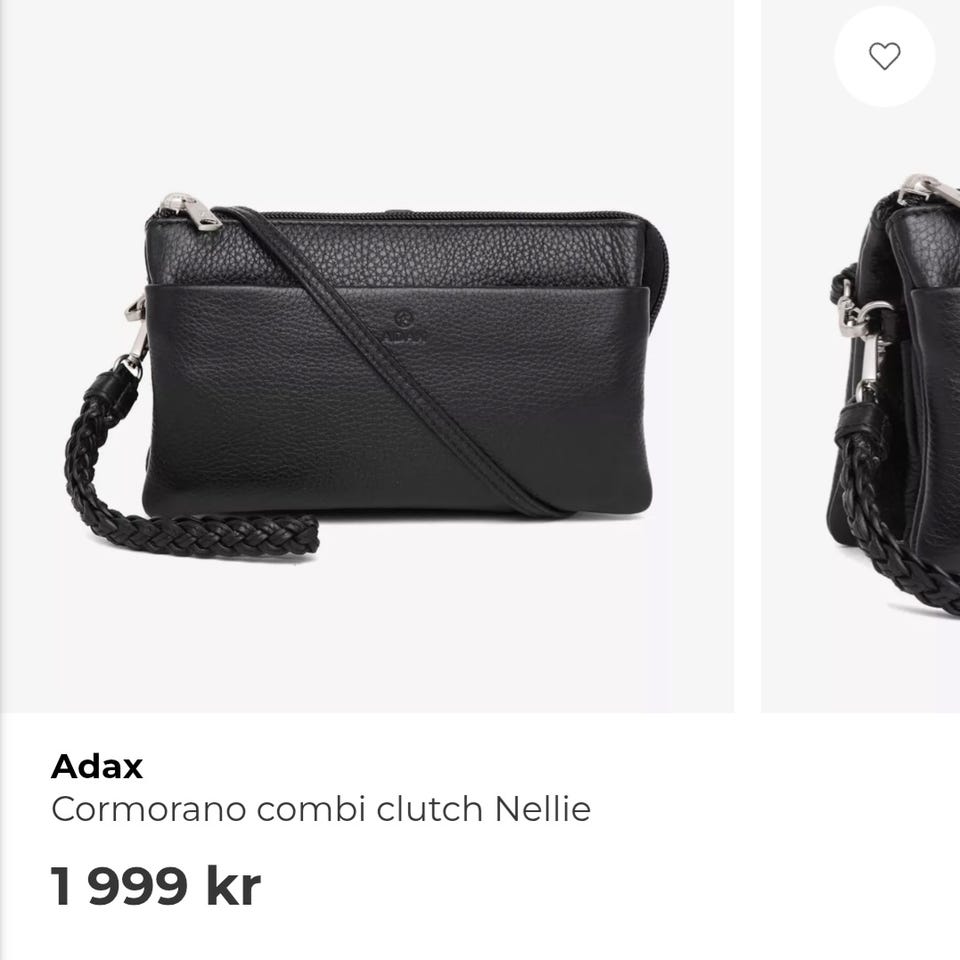Click the crossbody strap across the bag front

(x=392, y=361)
